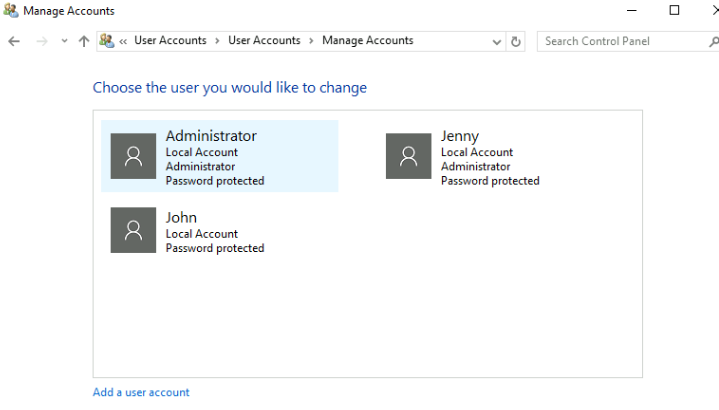
Task: Open the Jenny account name
Action: coord(460,136)
